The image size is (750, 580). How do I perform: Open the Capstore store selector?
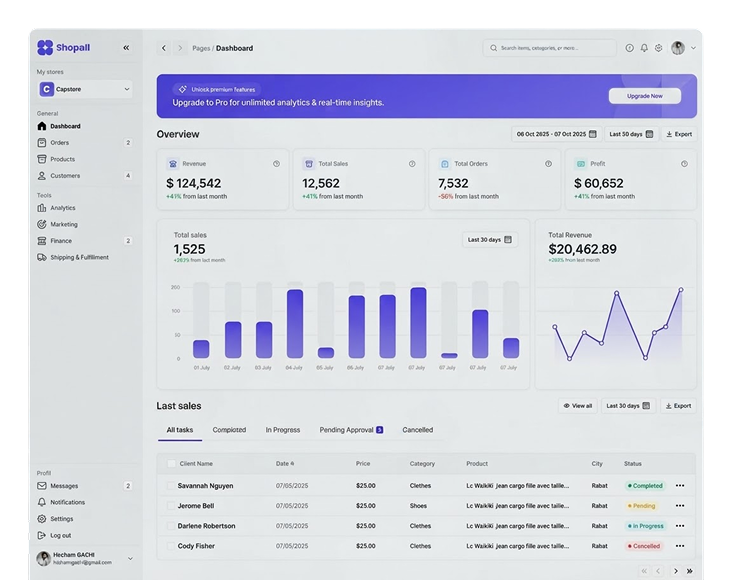click(x=85, y=89)
